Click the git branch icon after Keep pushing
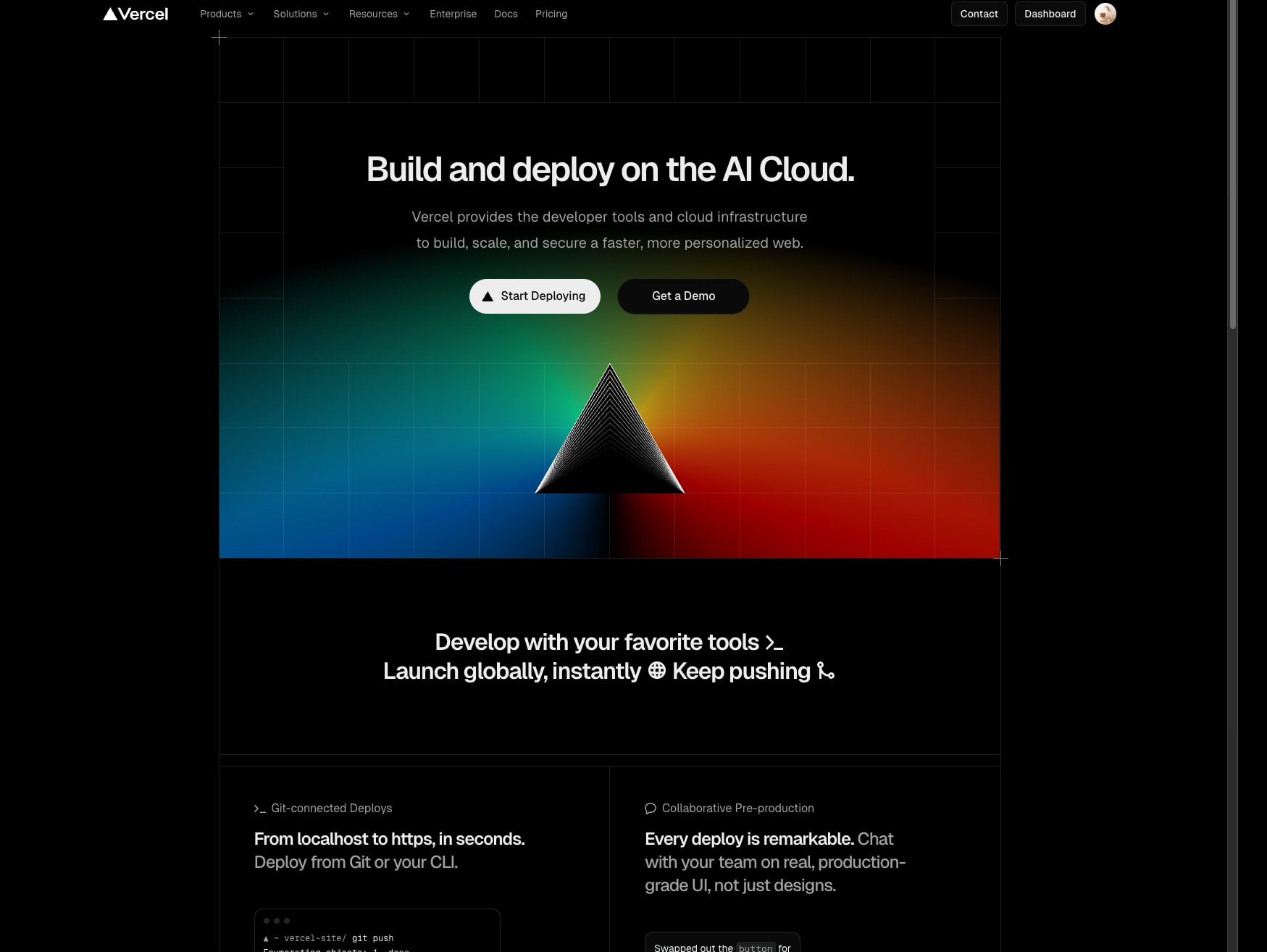 point(826,671)
